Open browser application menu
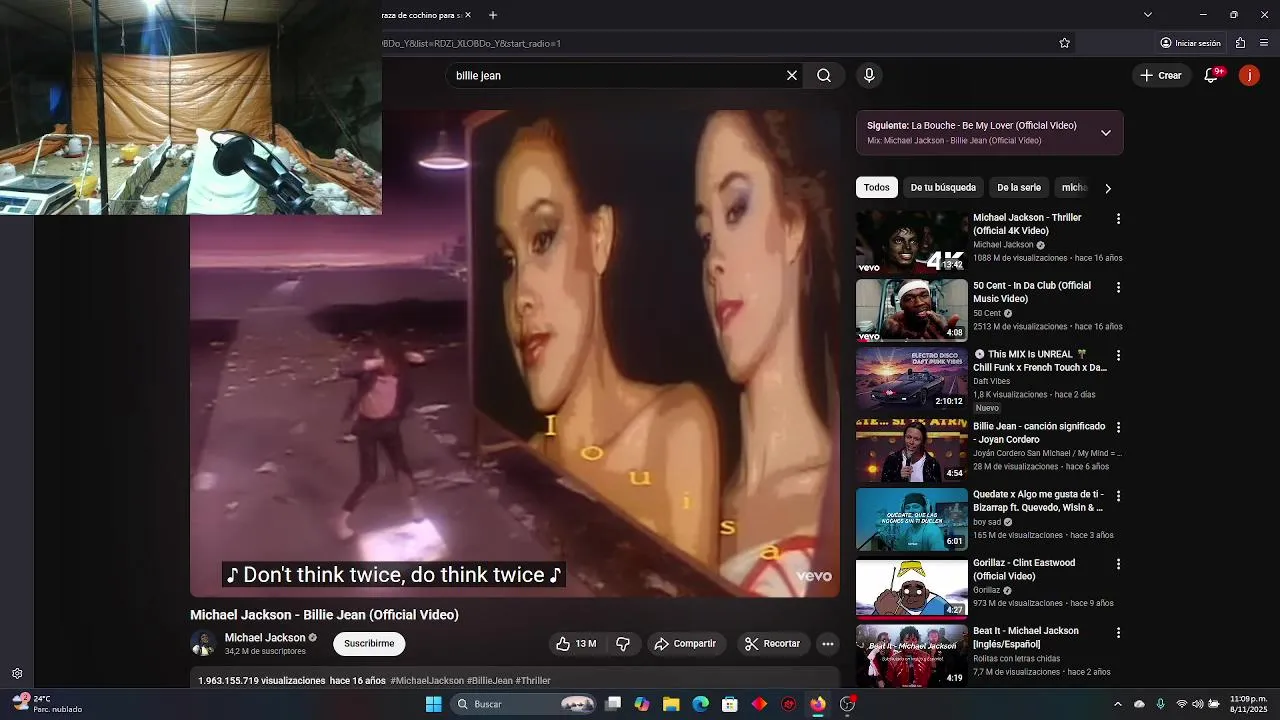This screenshot has width=1280, height=720. pos(1264,43)
